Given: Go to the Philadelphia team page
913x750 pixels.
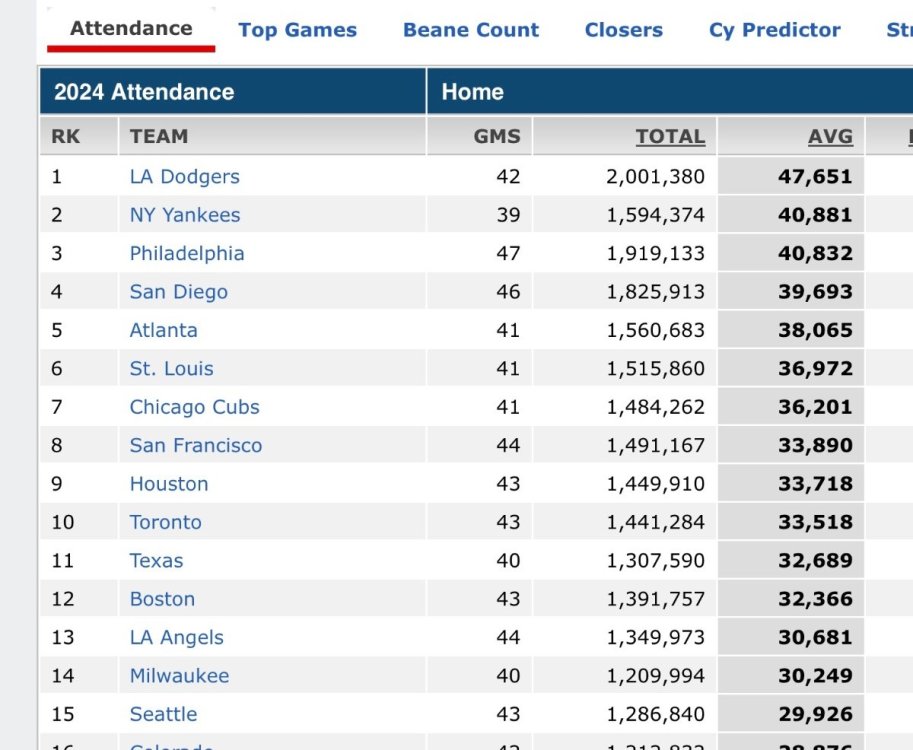Looking at the screenshot, I should 187,254.
